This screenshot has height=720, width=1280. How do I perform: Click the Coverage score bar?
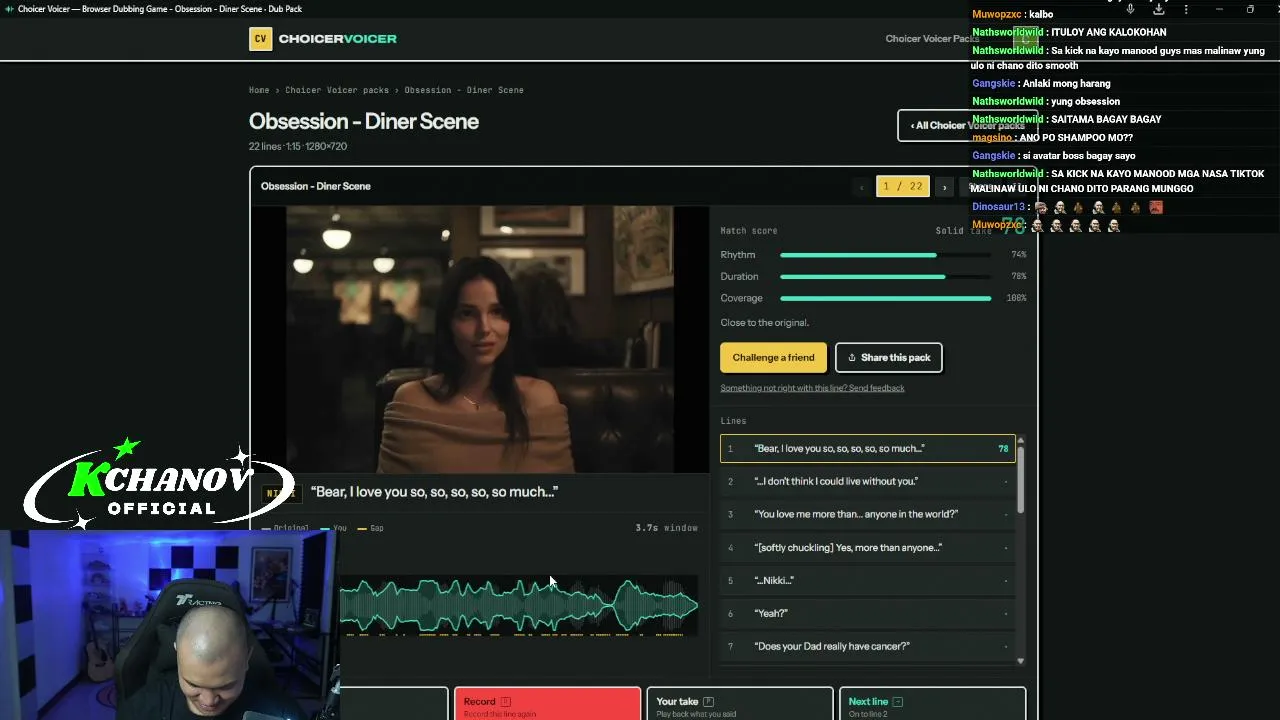point(885,298)
